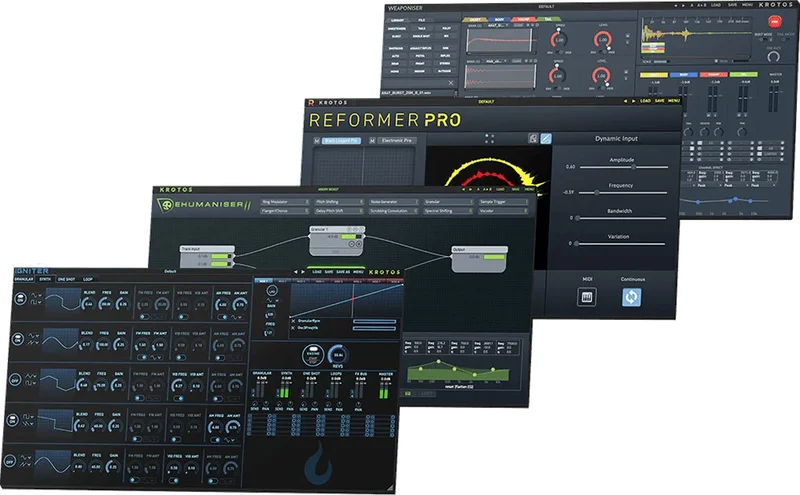Switch to LOOP tab in Igniter
The image size is (800, 495).
click(88, 280)
